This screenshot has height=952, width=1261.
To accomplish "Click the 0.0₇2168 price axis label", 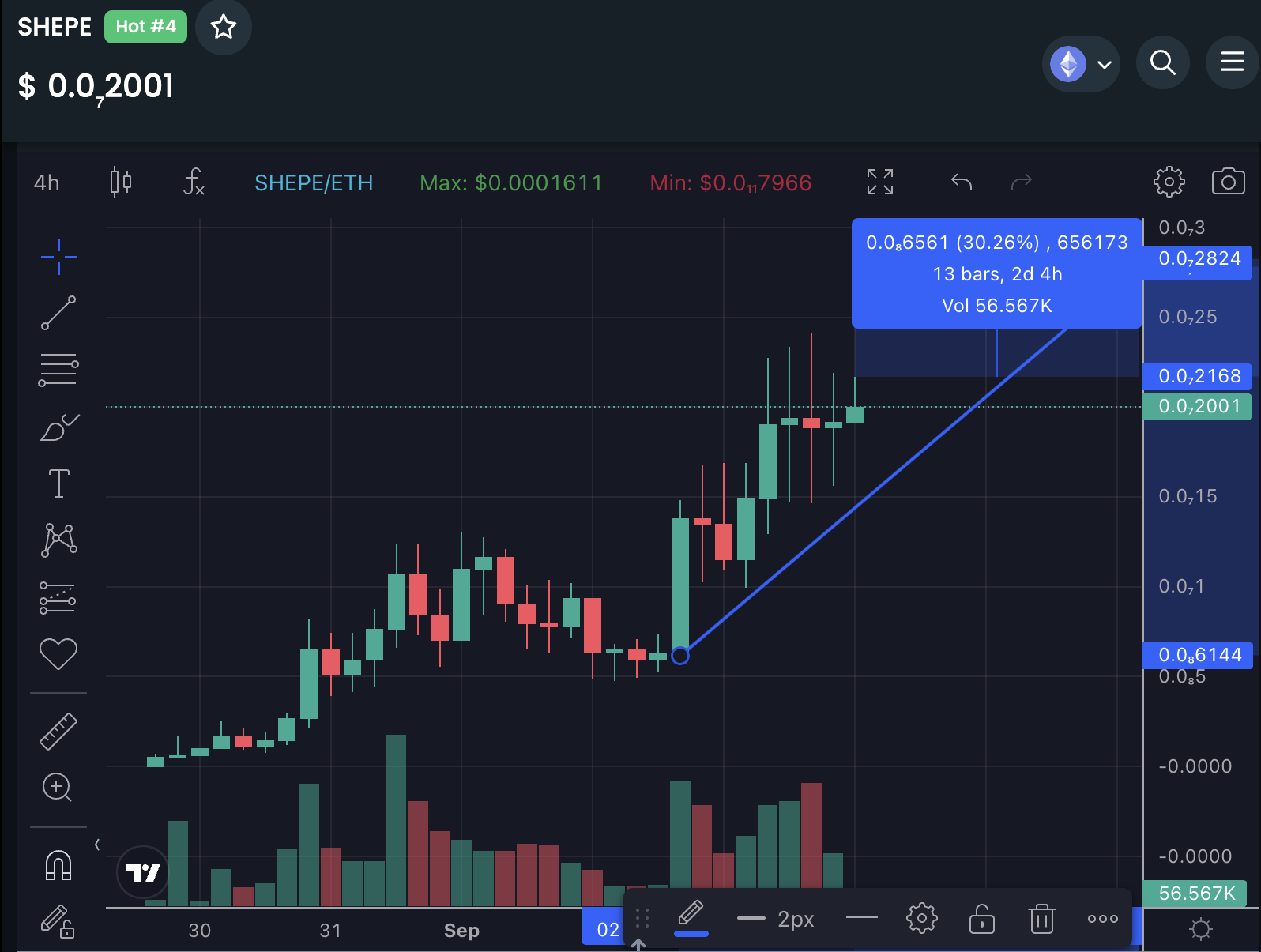I will [x=1198, y=376].
